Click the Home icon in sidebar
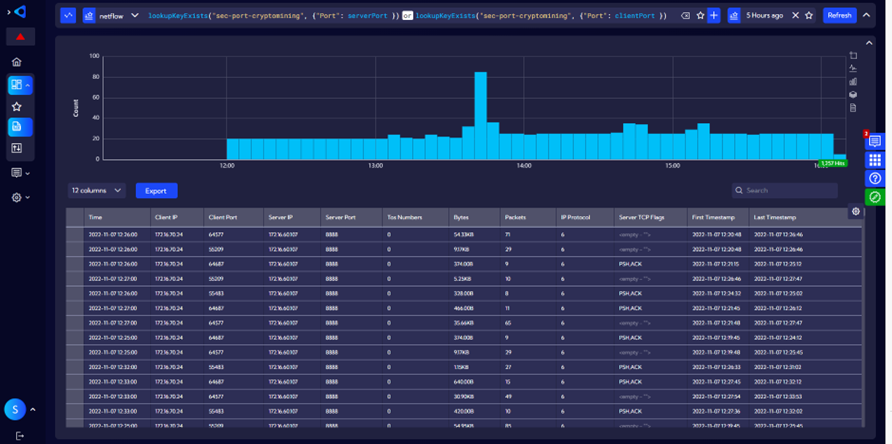The image size is (892, 444). coord(17,62)
